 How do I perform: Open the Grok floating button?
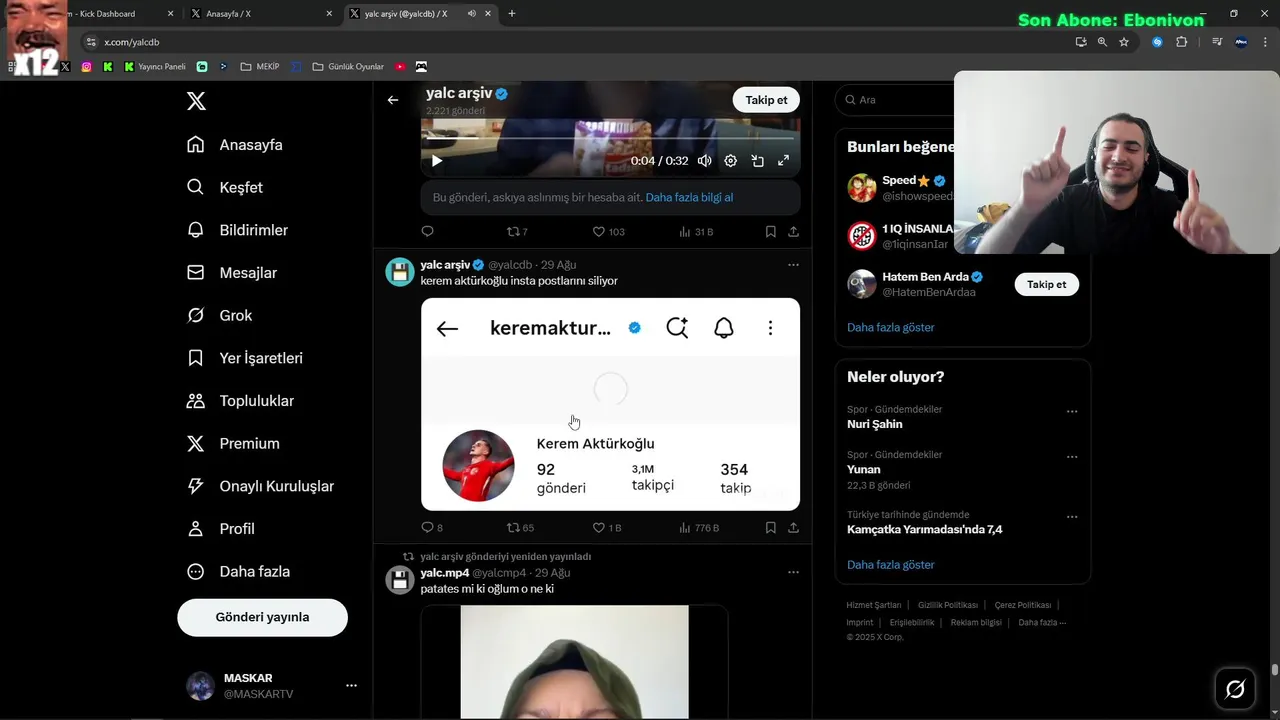(x=1235, y=689)
